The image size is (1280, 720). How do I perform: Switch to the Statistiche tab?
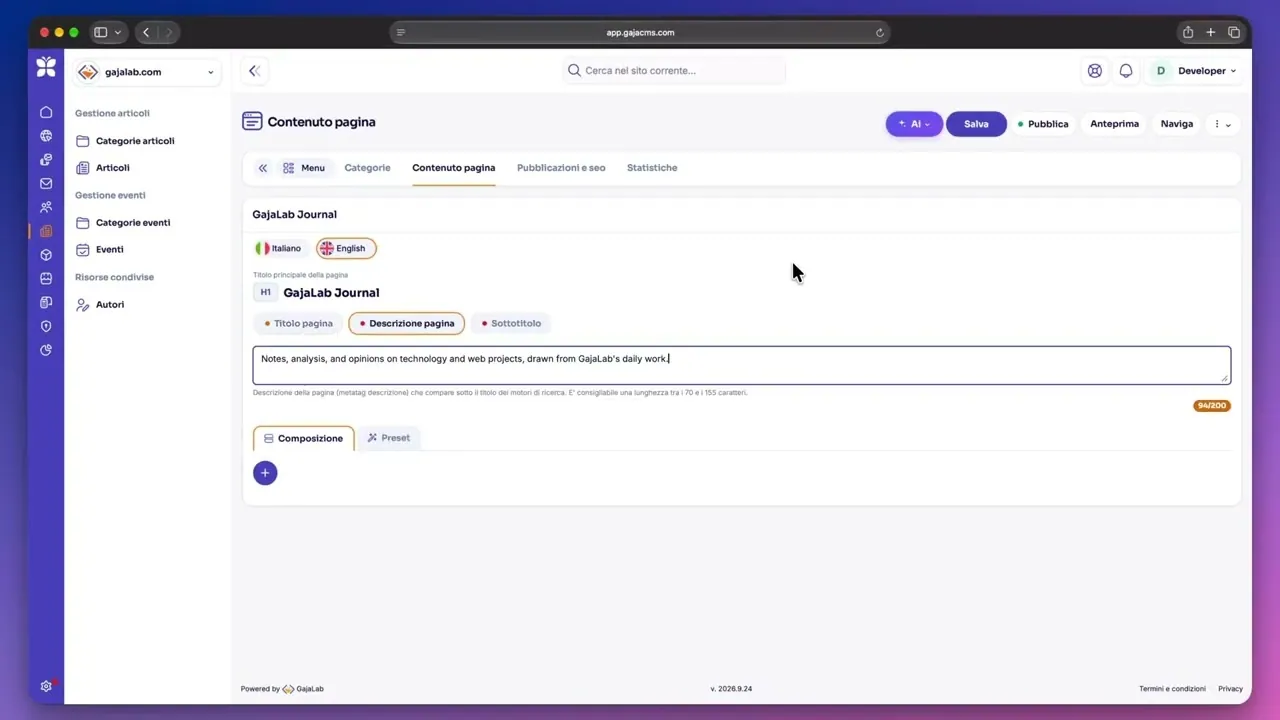point(652,168)
